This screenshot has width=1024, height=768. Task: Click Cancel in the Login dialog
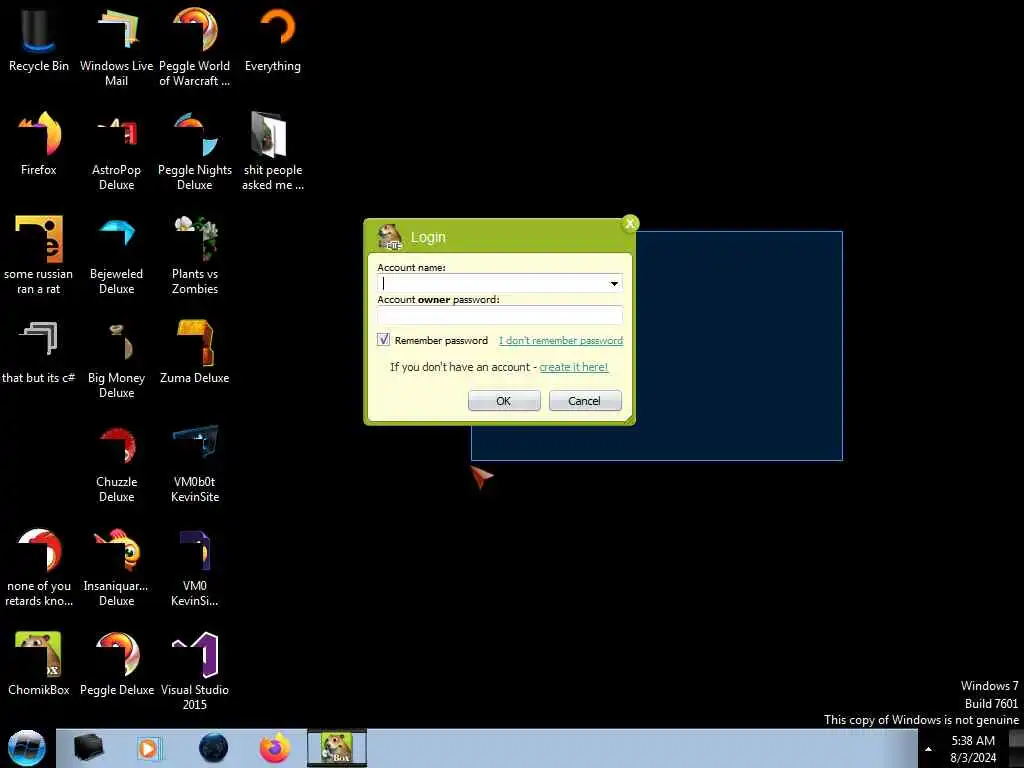coord(585,401)
